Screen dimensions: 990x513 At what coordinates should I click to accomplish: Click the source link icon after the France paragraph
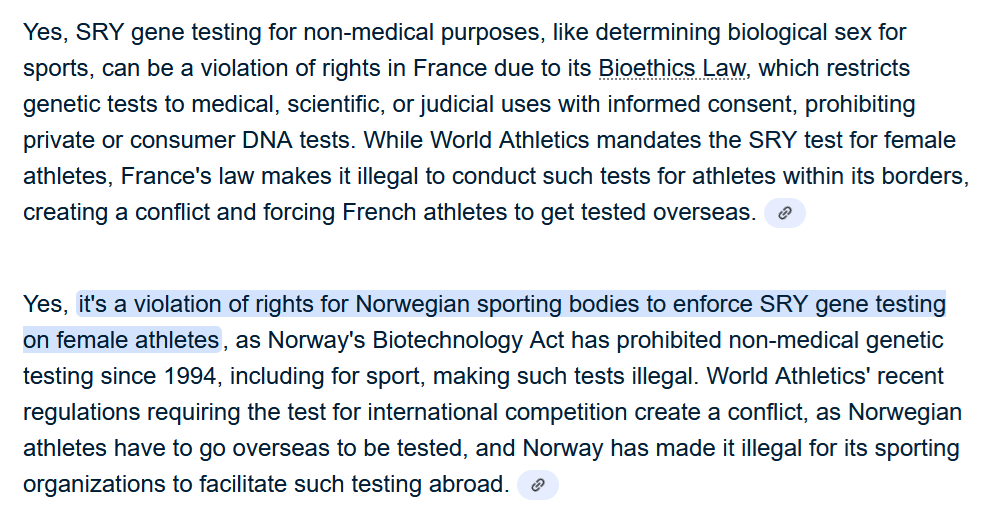(785, 213)
